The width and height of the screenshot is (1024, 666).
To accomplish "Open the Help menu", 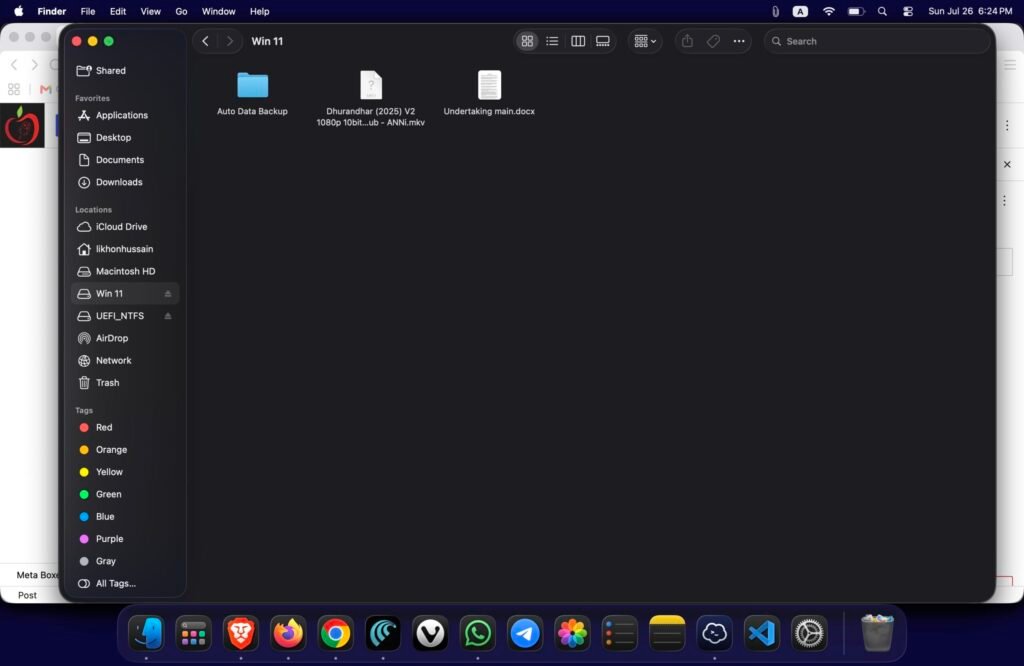I will coord(259,11).
